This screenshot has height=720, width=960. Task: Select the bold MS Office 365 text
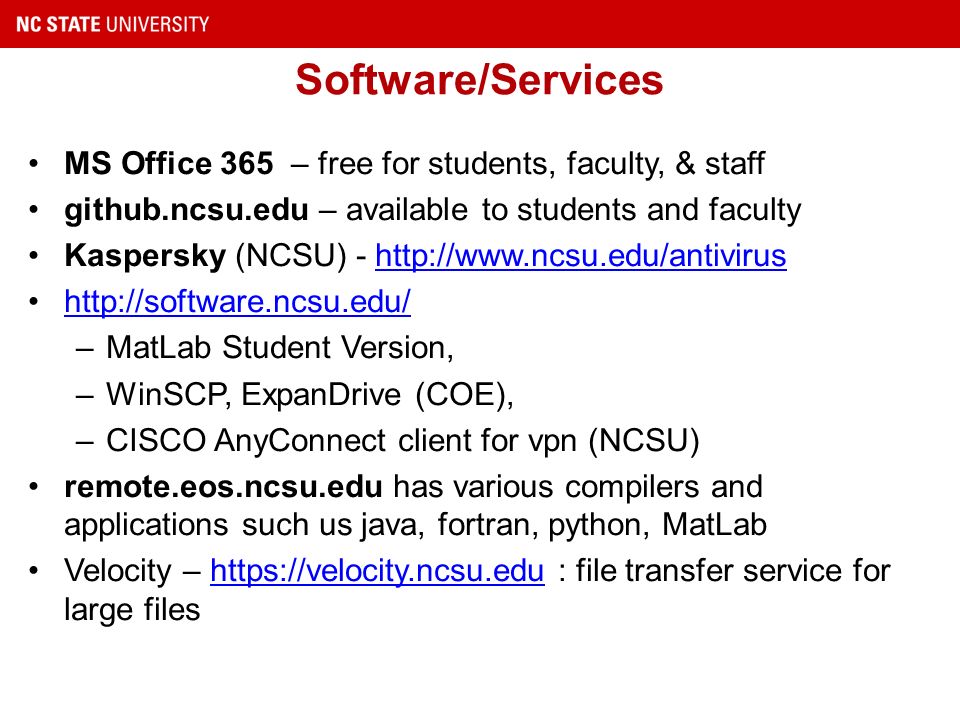click(x=169, y=163)
